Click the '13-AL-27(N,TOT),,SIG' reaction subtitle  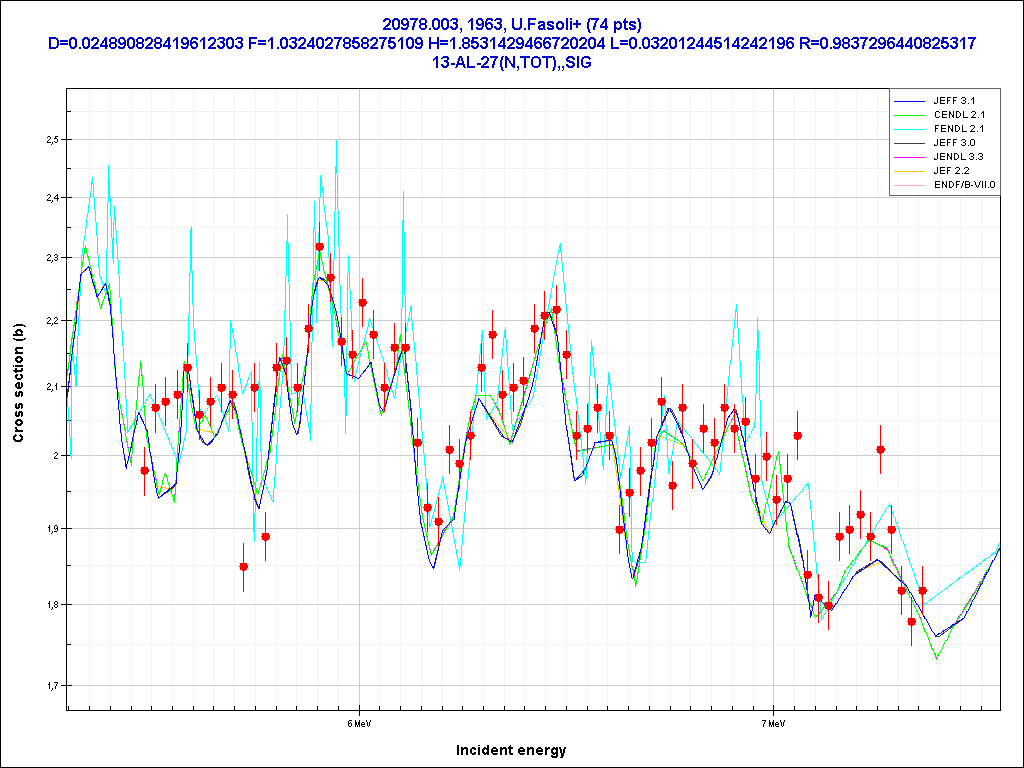[511, 62]
